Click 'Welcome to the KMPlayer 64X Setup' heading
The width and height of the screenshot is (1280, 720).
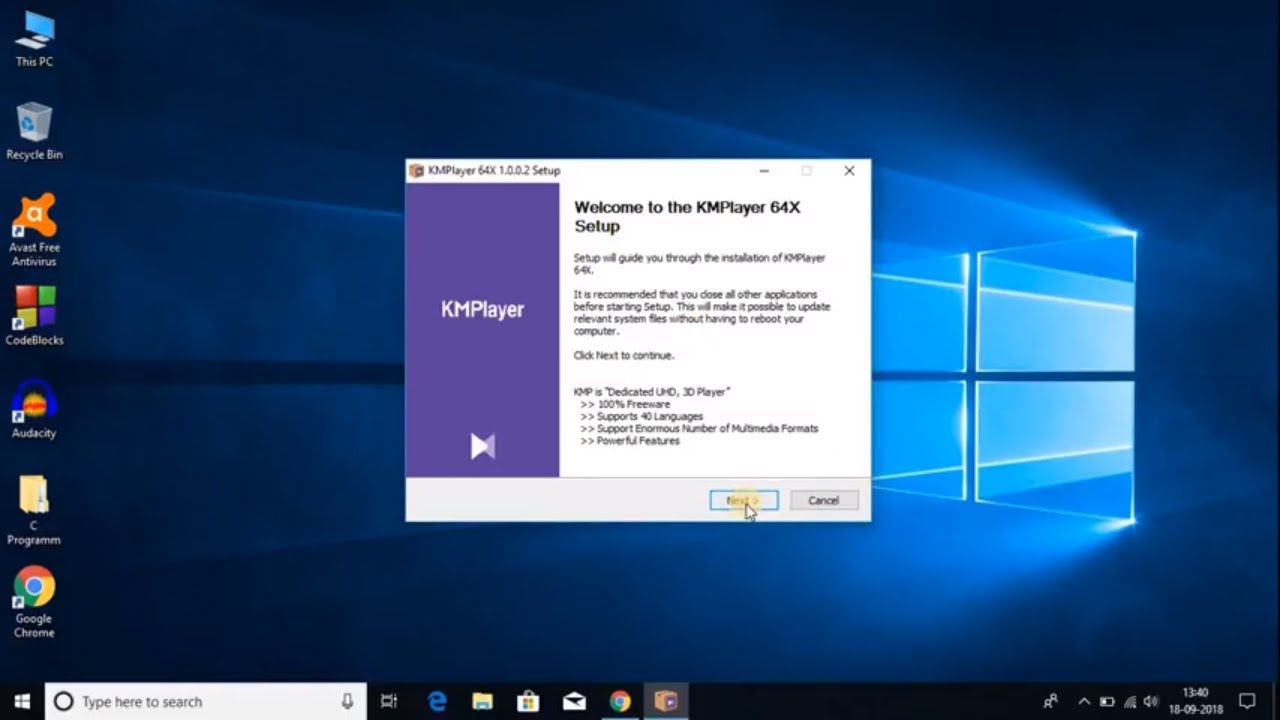click(x=687, y=217)
